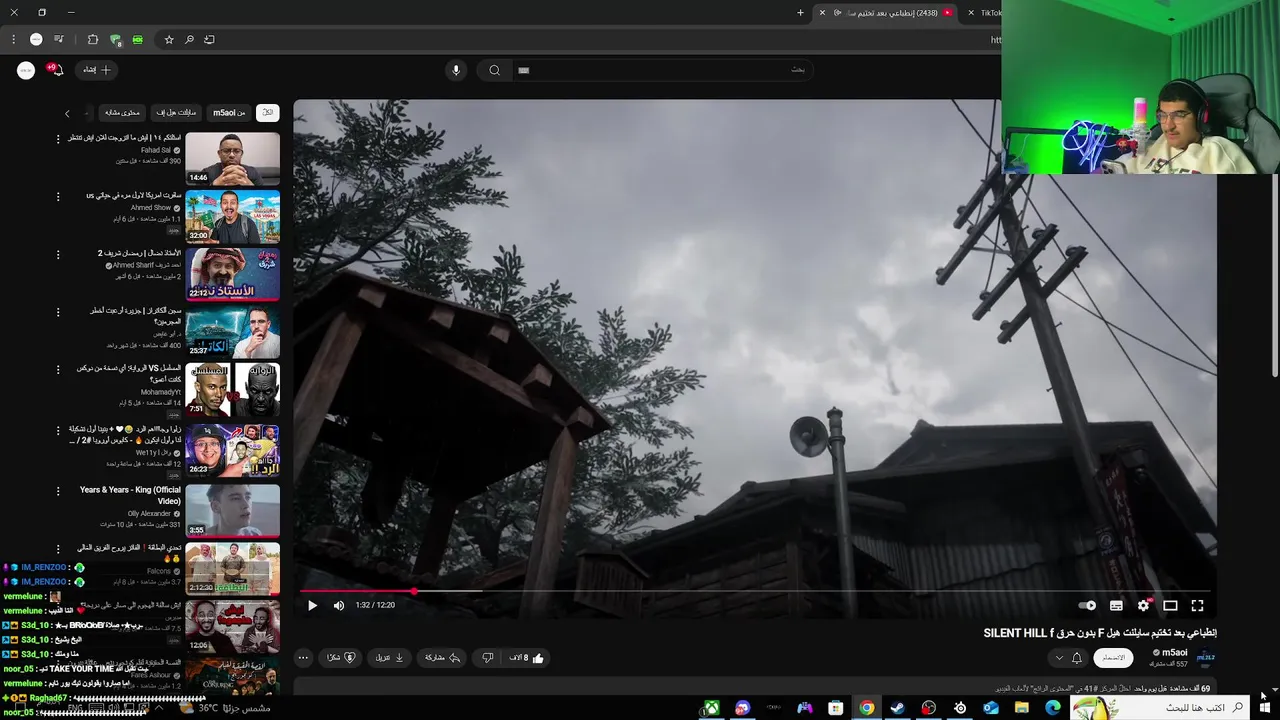Open new tab with plus button
The width and height of the screenshot is (1280, 720).
[800, 13]
